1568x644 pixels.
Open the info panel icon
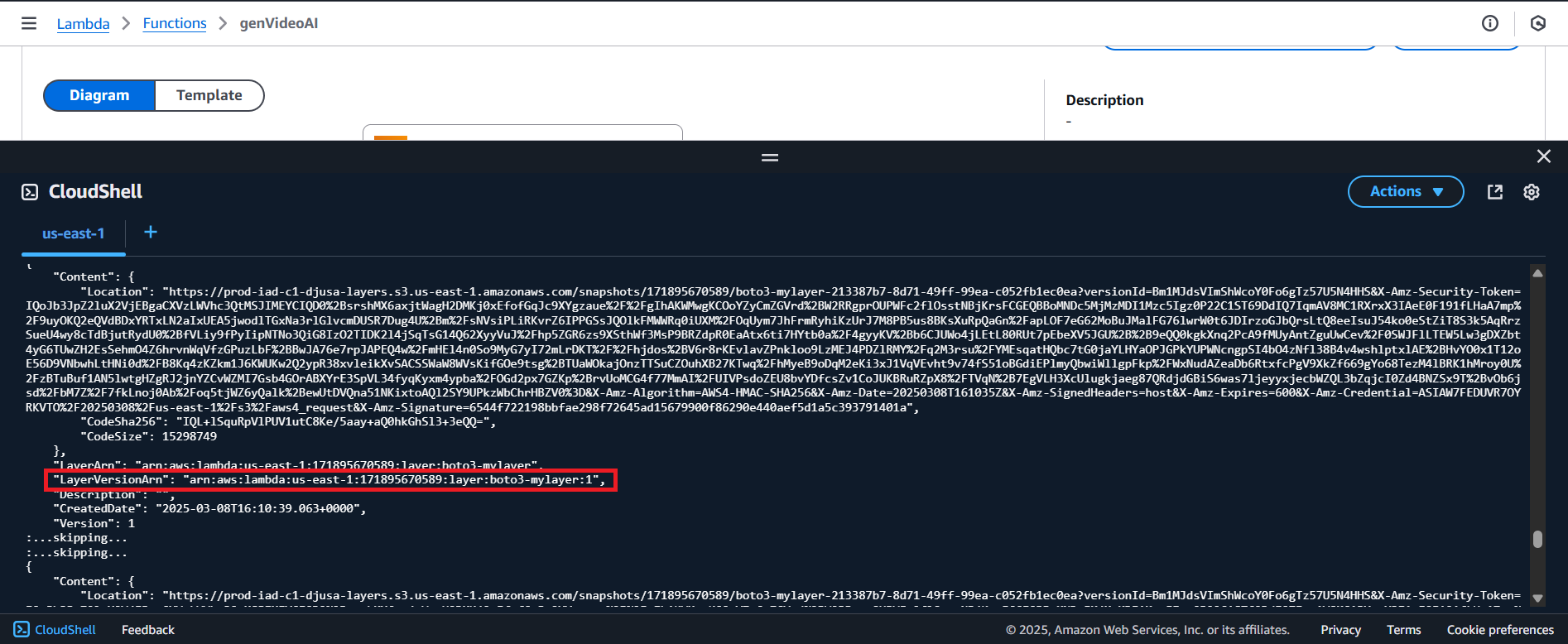1490,23
